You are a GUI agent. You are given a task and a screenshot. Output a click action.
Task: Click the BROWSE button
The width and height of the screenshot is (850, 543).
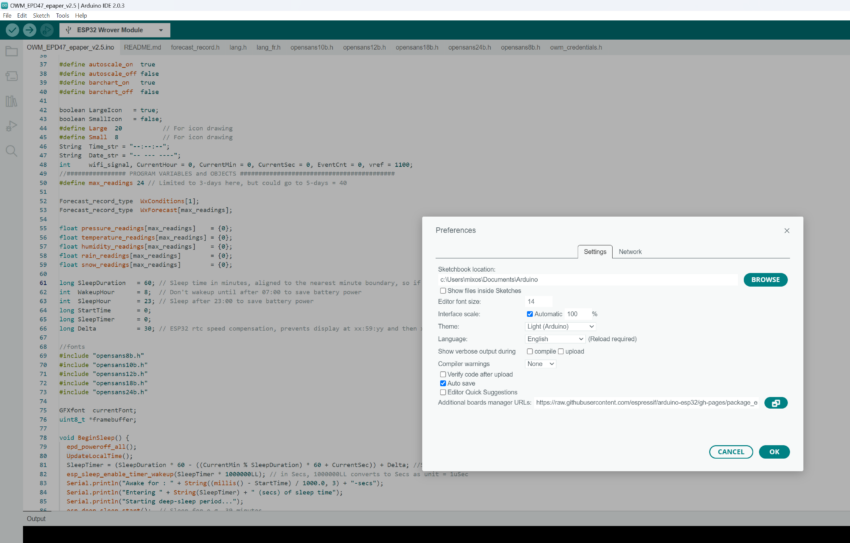765,280
